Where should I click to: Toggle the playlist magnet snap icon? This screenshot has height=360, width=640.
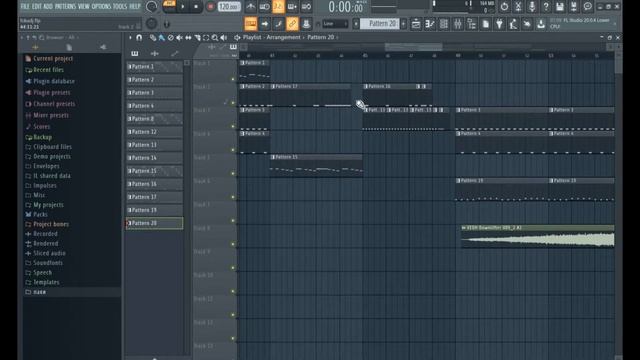coord(139,38)
